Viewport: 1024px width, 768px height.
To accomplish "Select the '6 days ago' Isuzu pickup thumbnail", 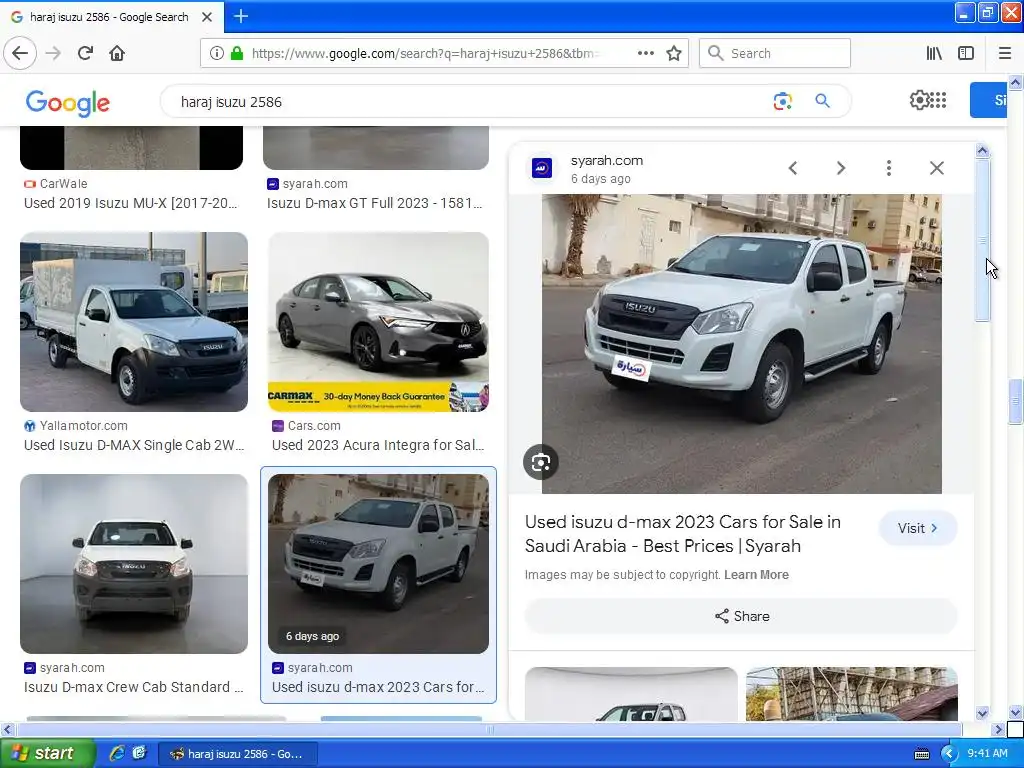I will pos(378,564).
